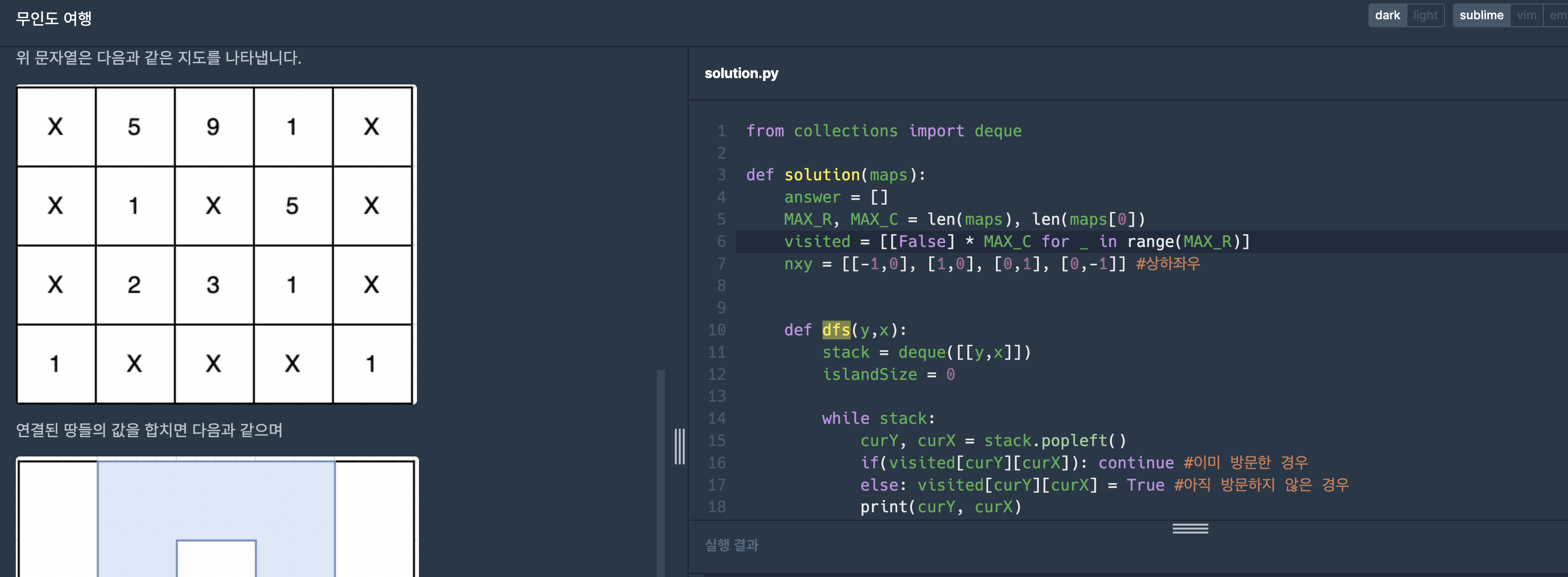Click line number 6 in gutter

coord(721,242)
